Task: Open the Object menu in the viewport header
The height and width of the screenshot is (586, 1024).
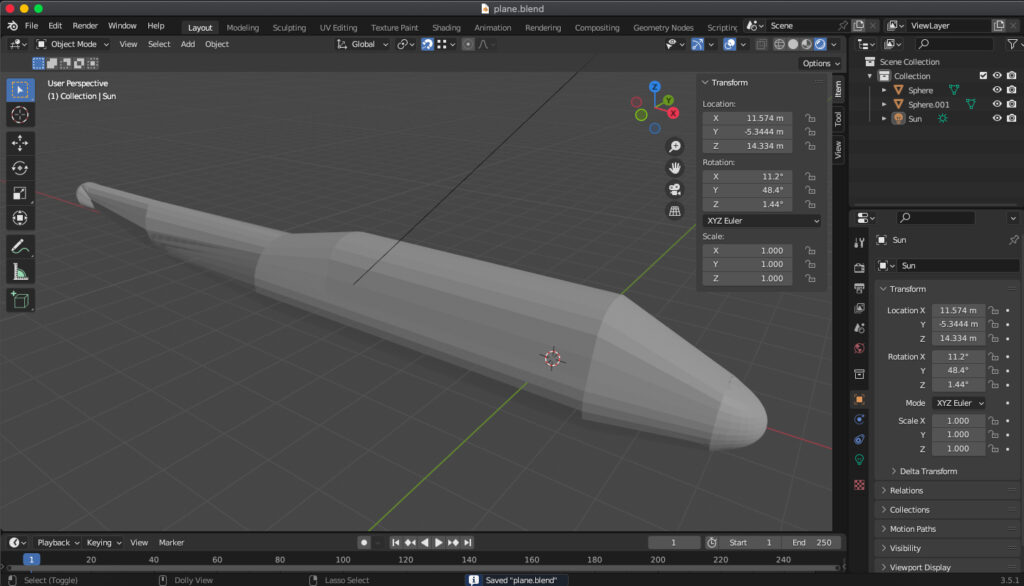Action: tap(216, 44)
